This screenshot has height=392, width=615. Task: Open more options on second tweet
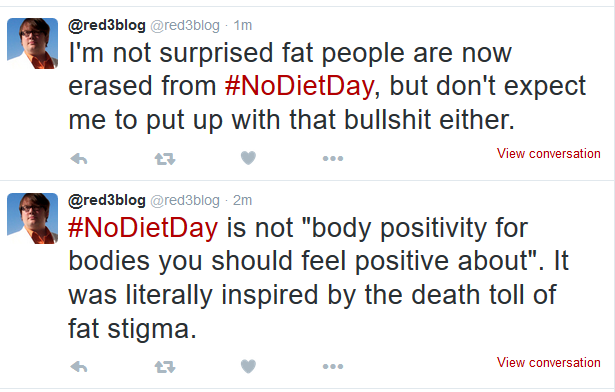coord(333,366)
